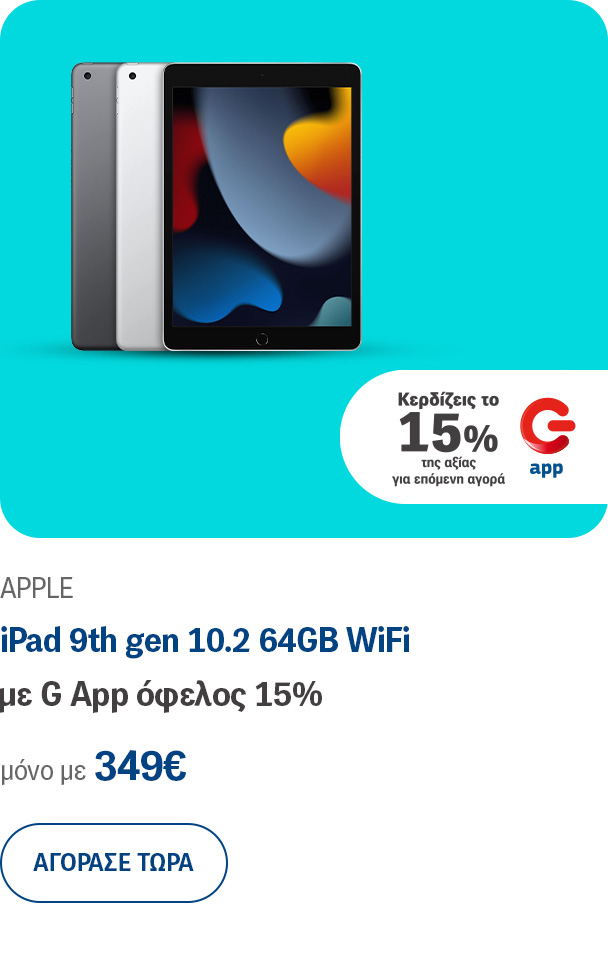This screenshot has height=962, width=608.
Task: Open the iPad 9th gen 10.2 64GB WiFi title
Action: 205,641
